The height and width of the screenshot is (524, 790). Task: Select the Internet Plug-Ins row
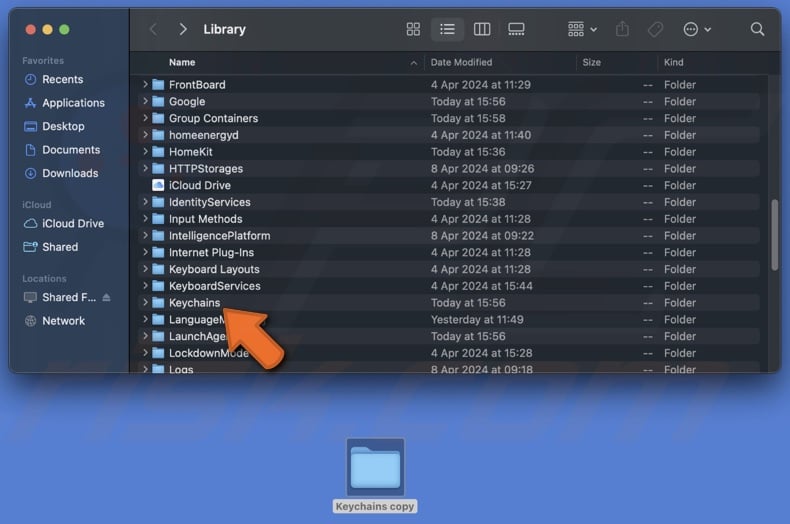coord(448,252)
